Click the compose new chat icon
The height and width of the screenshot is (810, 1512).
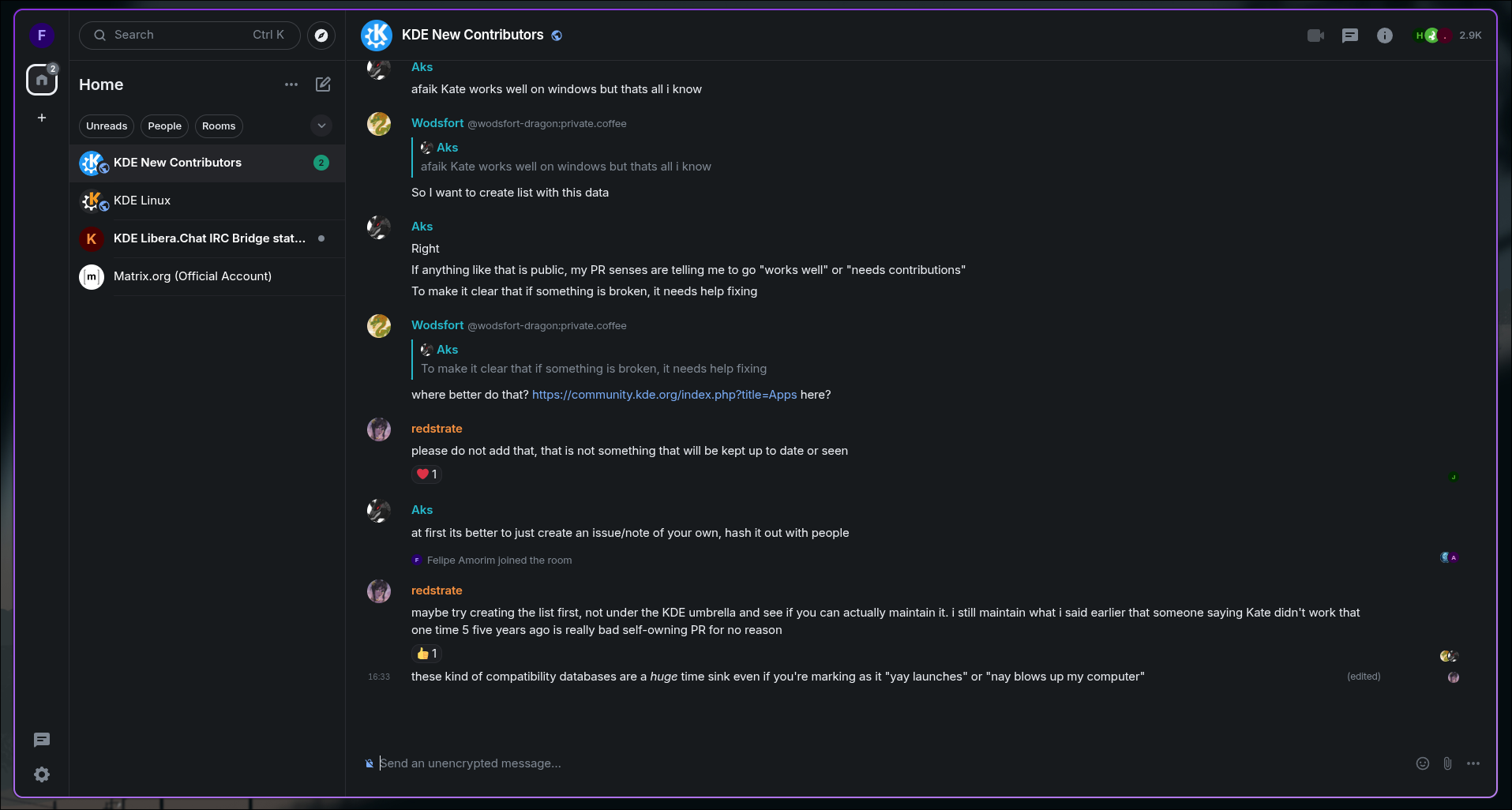tap(323, 84)
